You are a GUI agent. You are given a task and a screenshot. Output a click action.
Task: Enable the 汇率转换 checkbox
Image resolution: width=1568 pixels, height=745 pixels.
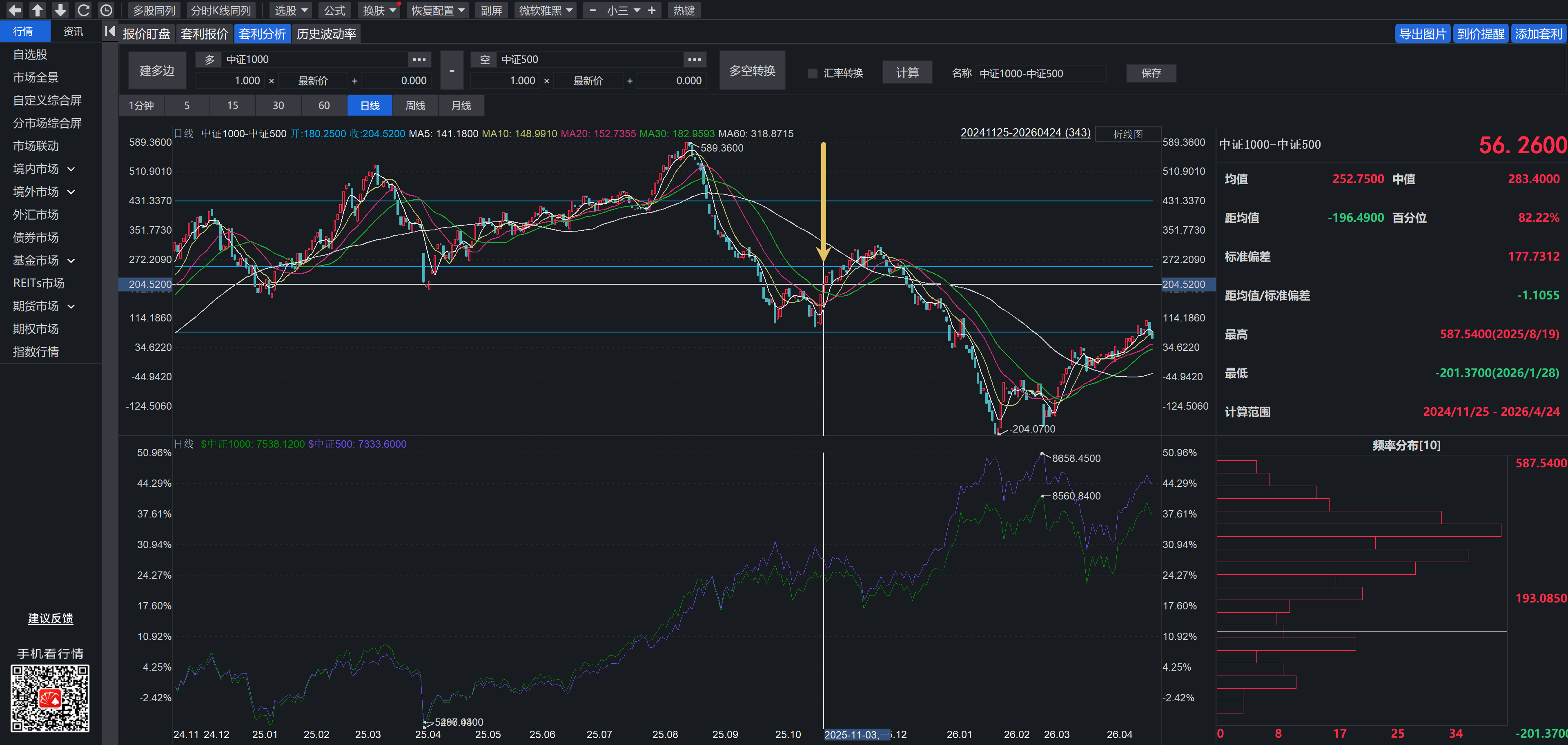pyautogui.click(x=812, y=73)
